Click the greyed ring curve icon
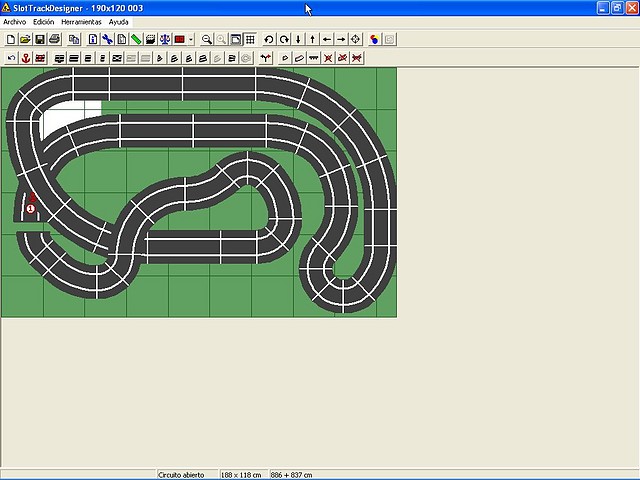Viewport: 640px width, 480px height. click(x=246, y=58)
